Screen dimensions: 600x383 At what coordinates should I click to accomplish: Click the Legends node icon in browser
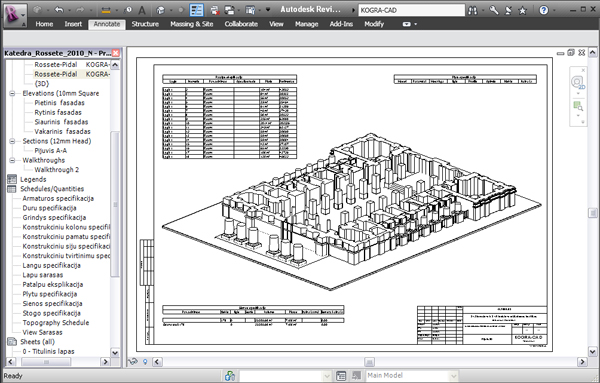point(12,179)
